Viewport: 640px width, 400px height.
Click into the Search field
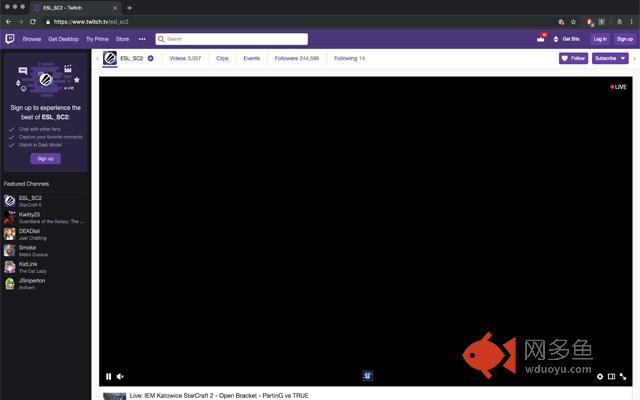coord(235,39)
